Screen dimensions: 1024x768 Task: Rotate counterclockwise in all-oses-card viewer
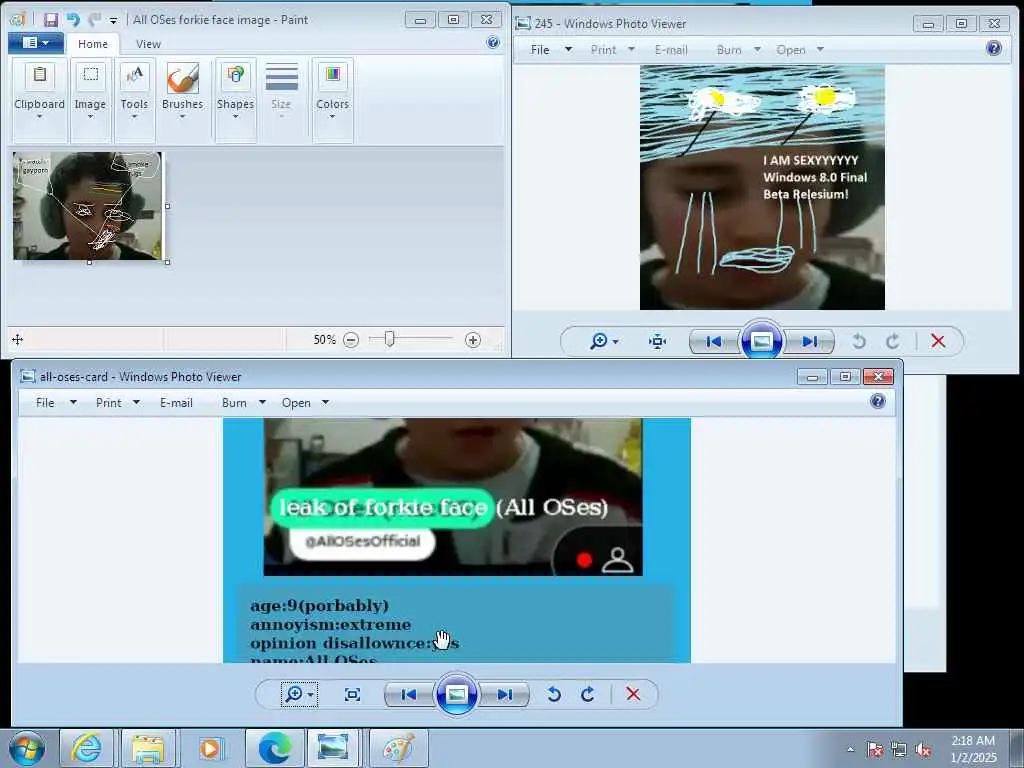[x=554, y=694]
